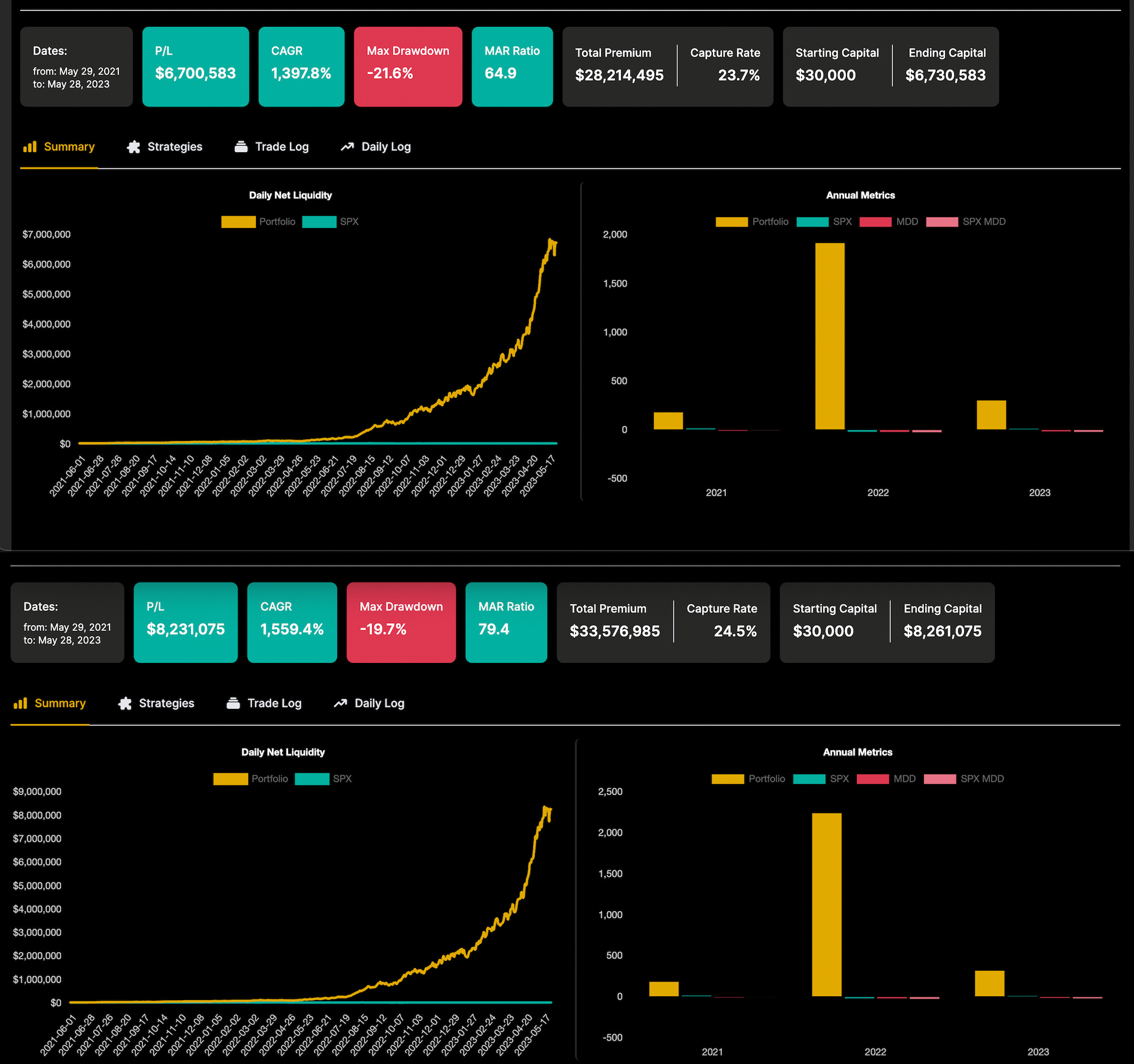Click the yellow Portfolio color swatch in the legend

(x=238, y=222)
